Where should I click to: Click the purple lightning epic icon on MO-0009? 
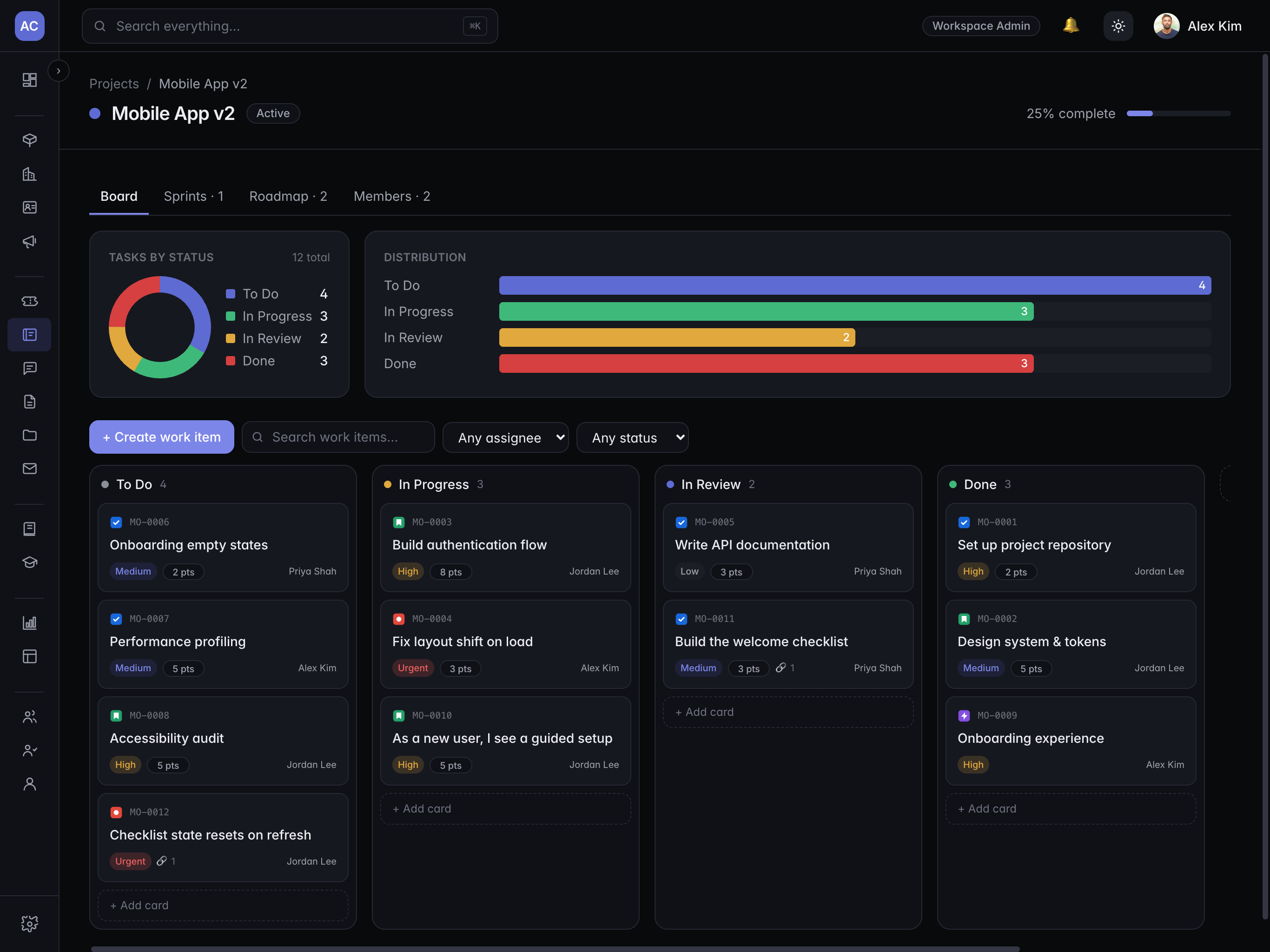pos(964,715)
